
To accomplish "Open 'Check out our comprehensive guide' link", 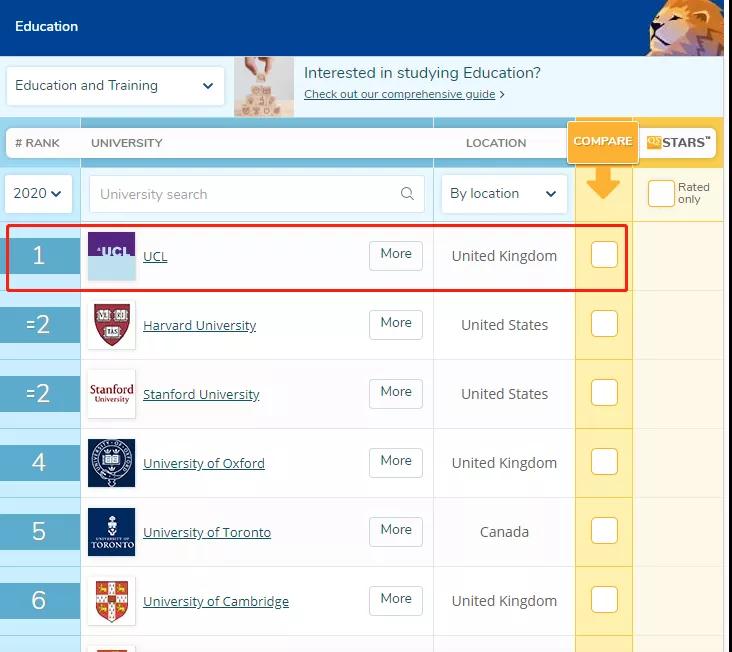I will point(400,94).
